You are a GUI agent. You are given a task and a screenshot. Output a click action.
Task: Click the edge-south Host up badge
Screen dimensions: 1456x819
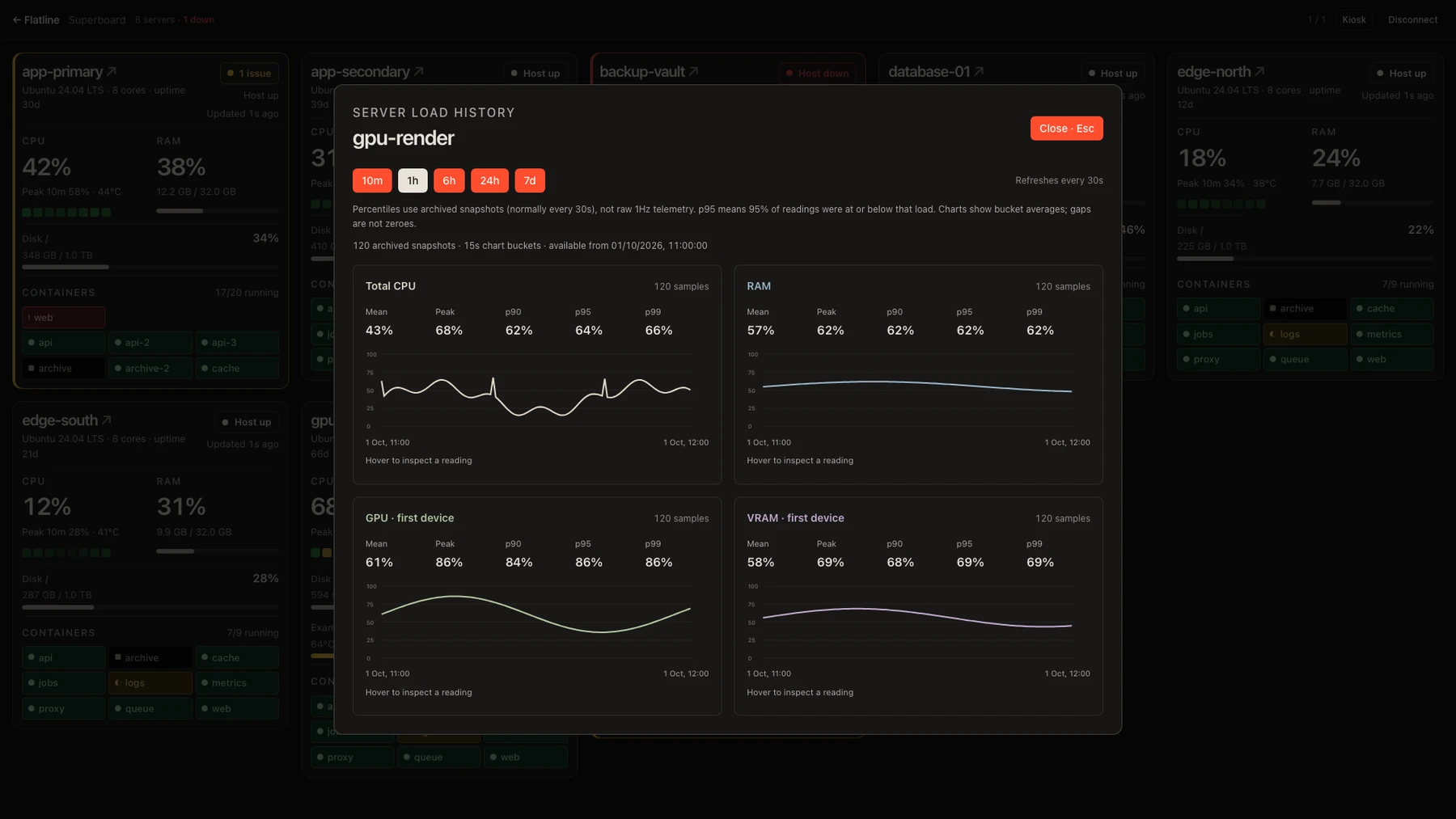coord(246,422)
